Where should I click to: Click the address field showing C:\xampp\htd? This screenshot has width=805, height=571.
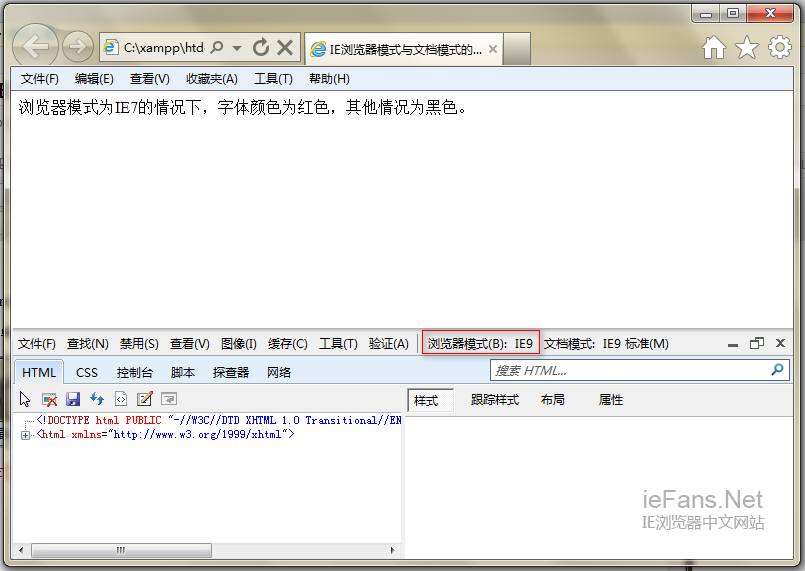(163, 48)
